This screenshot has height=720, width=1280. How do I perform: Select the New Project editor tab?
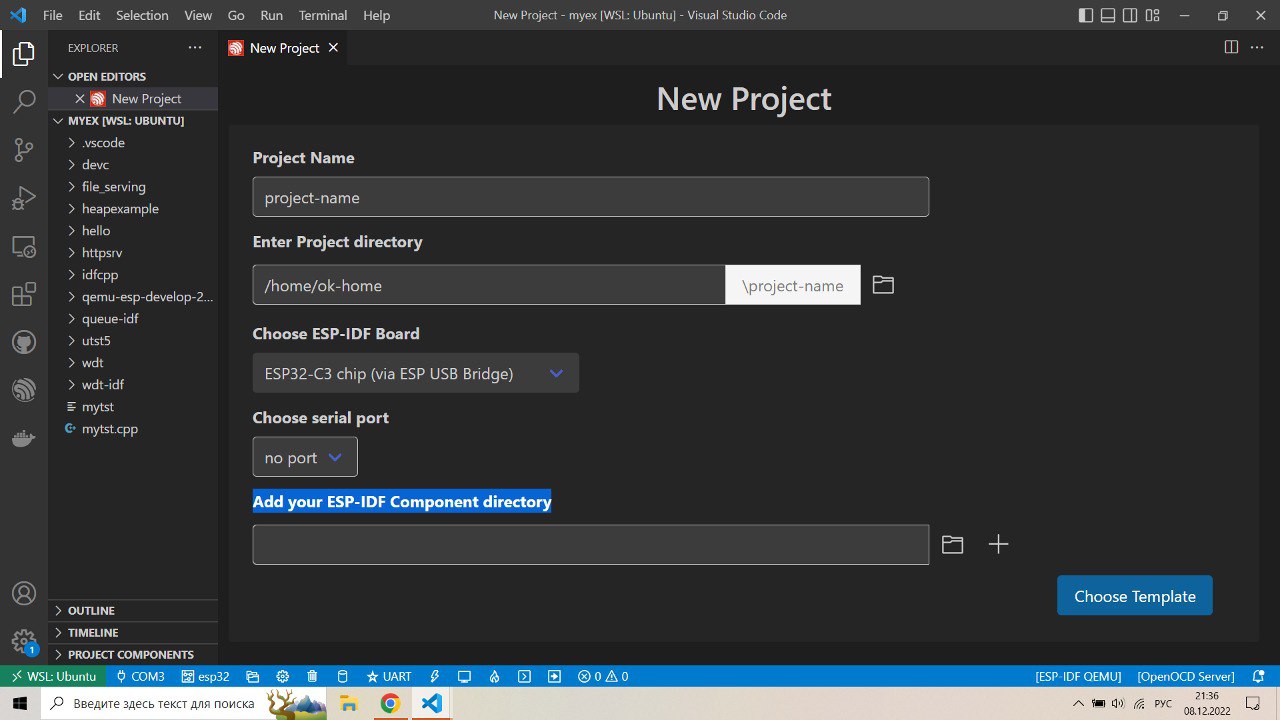tap(284, 48)
